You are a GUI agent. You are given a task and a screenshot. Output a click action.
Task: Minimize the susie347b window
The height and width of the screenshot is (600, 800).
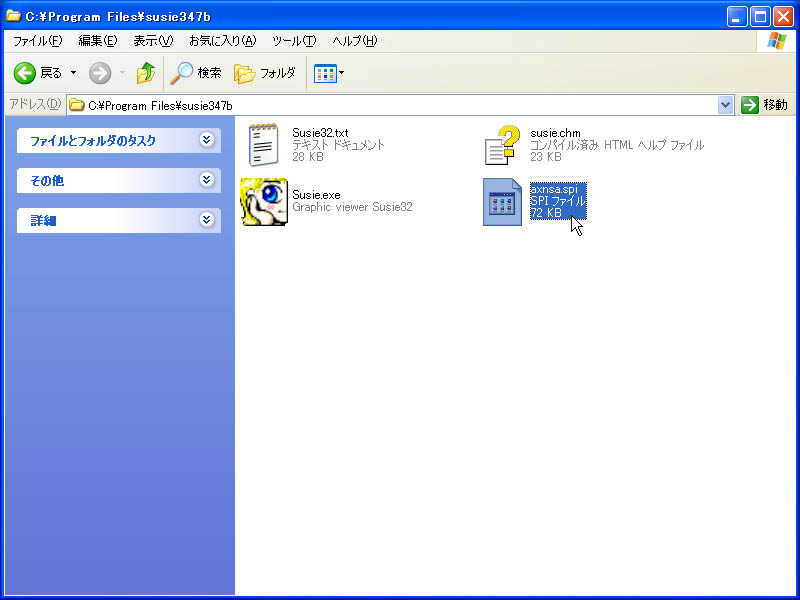[x=736, y=17]
